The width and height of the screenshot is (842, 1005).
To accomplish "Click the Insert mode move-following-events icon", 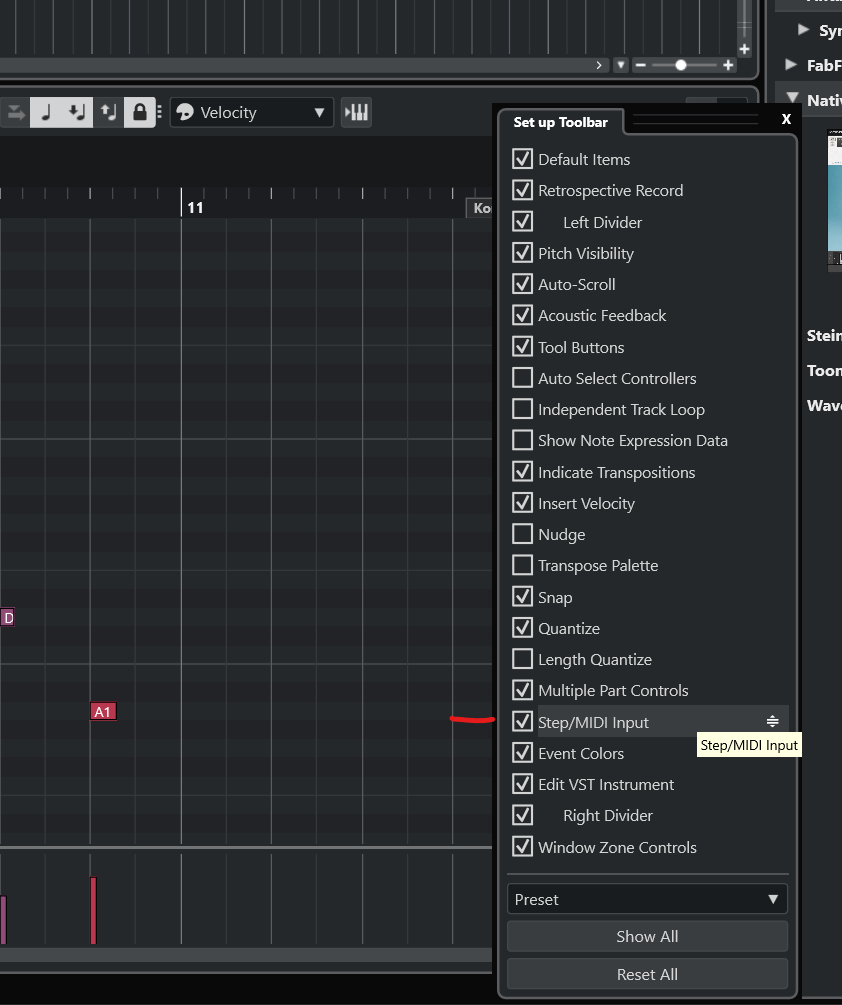I will (77, 112).
